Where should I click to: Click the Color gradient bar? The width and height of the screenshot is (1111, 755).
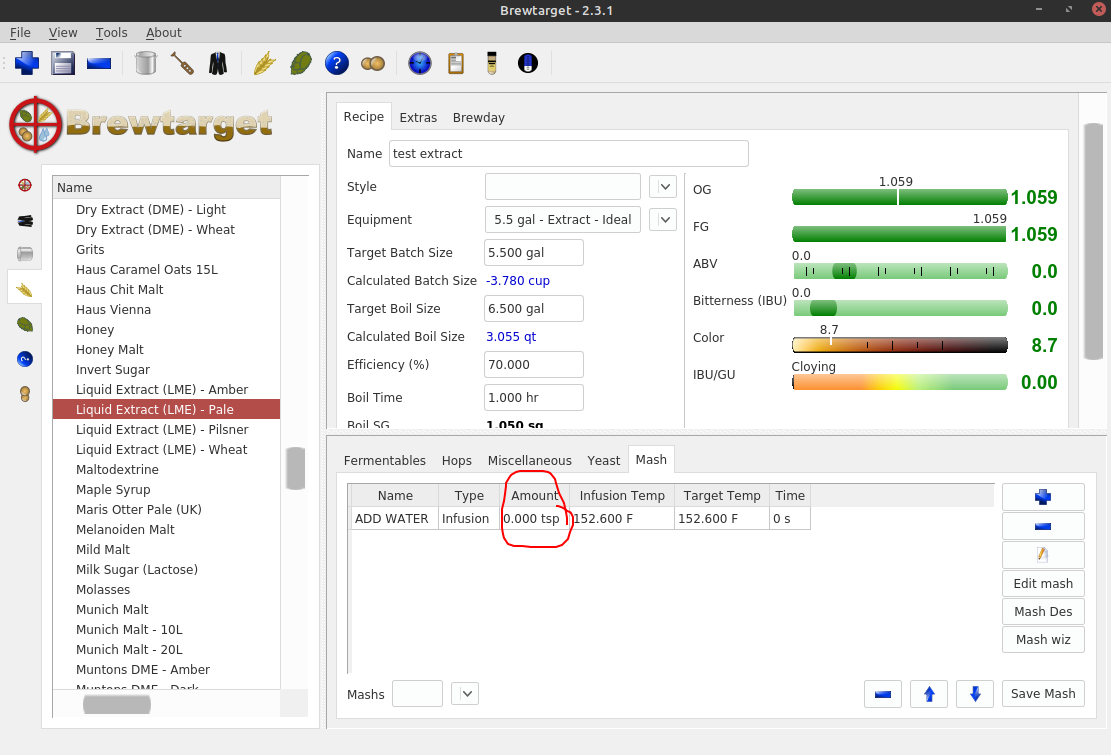point(900,345)
